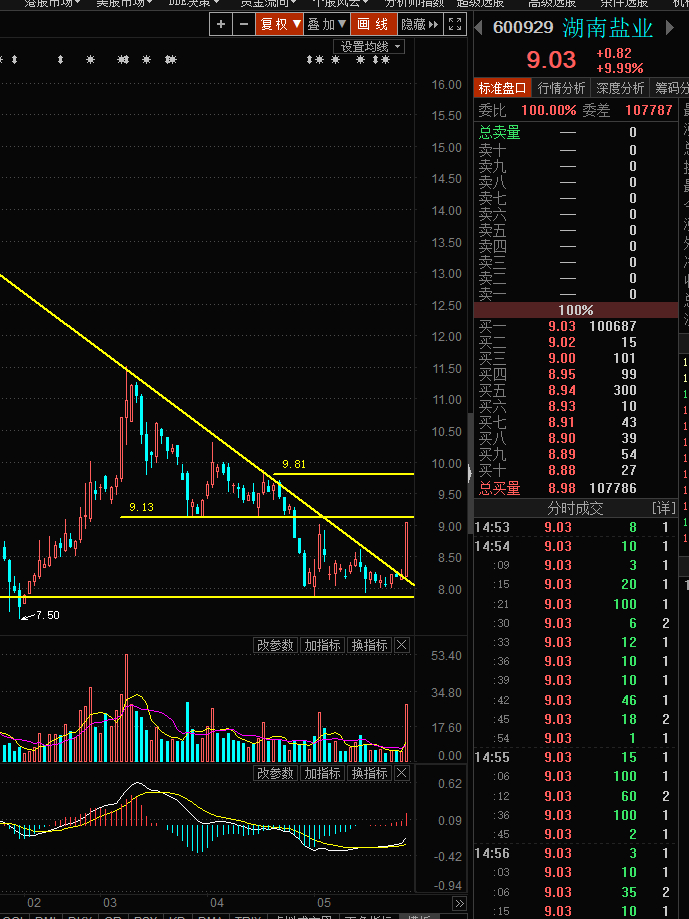689x919 pixels.
Task: Open the 复权 adjustment dropdown
Action: click(x=280, y=24)
